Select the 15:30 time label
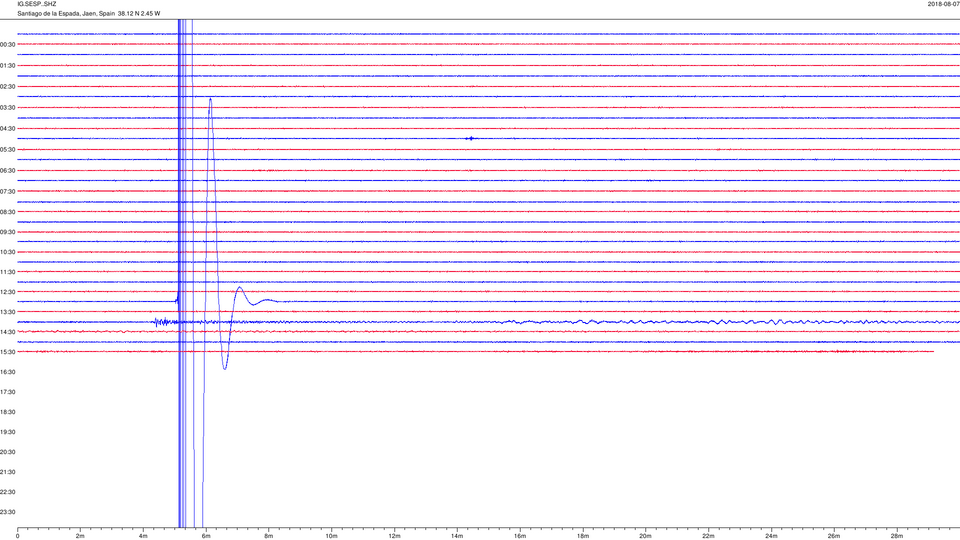Image resolution: width=960 pixels, height=540 pixels. (x=8, y=352)
